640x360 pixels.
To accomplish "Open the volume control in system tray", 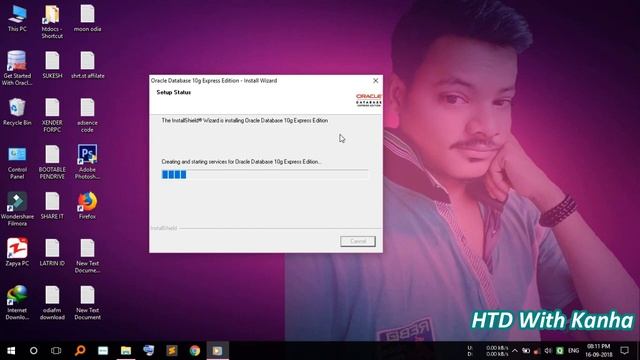I will click(x=548, y=351).
